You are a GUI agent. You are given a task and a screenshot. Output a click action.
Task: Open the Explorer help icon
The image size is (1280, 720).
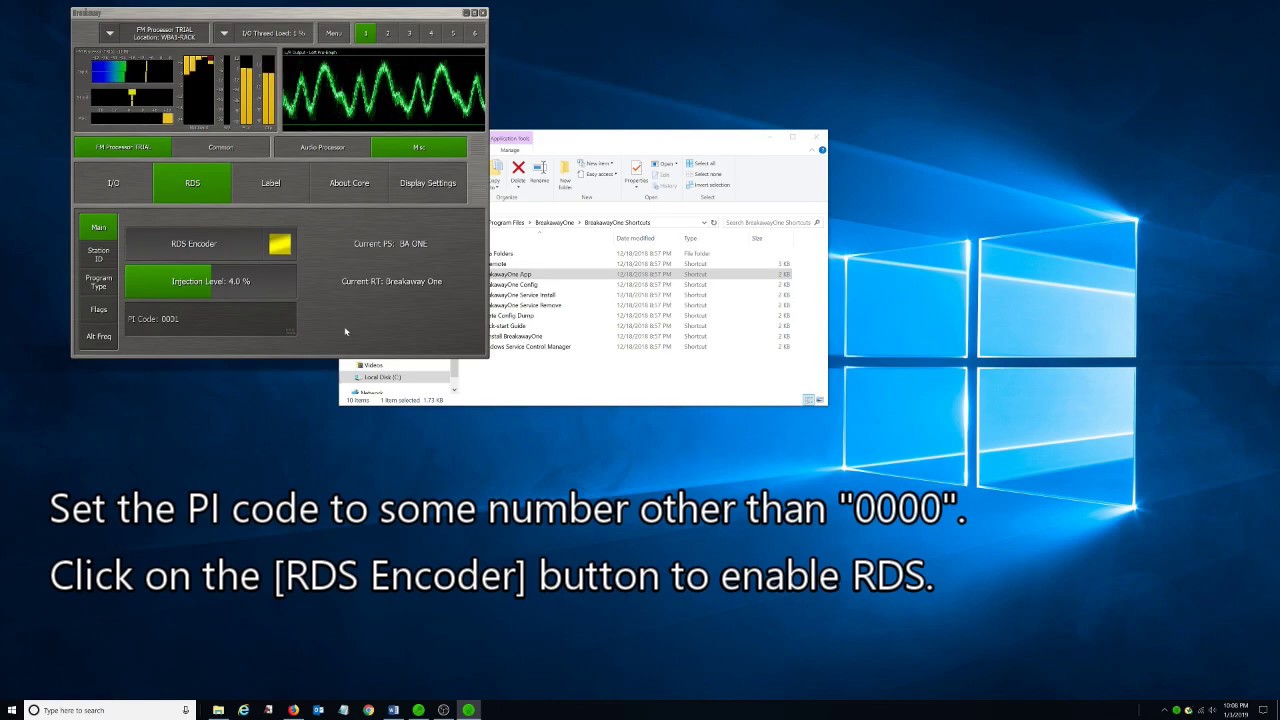point(822,150)
